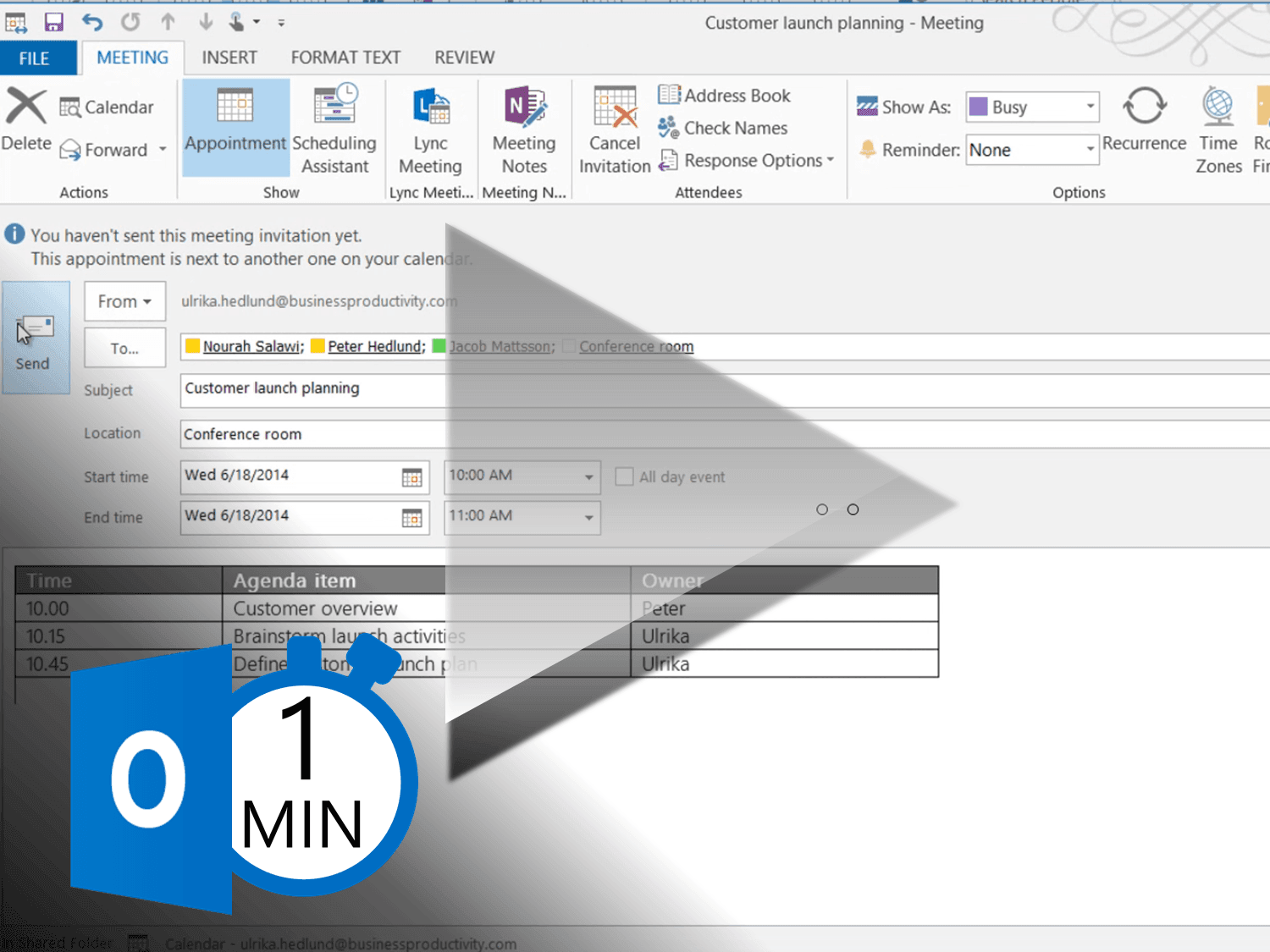Click the "10.00" time cell

(119, 608)
